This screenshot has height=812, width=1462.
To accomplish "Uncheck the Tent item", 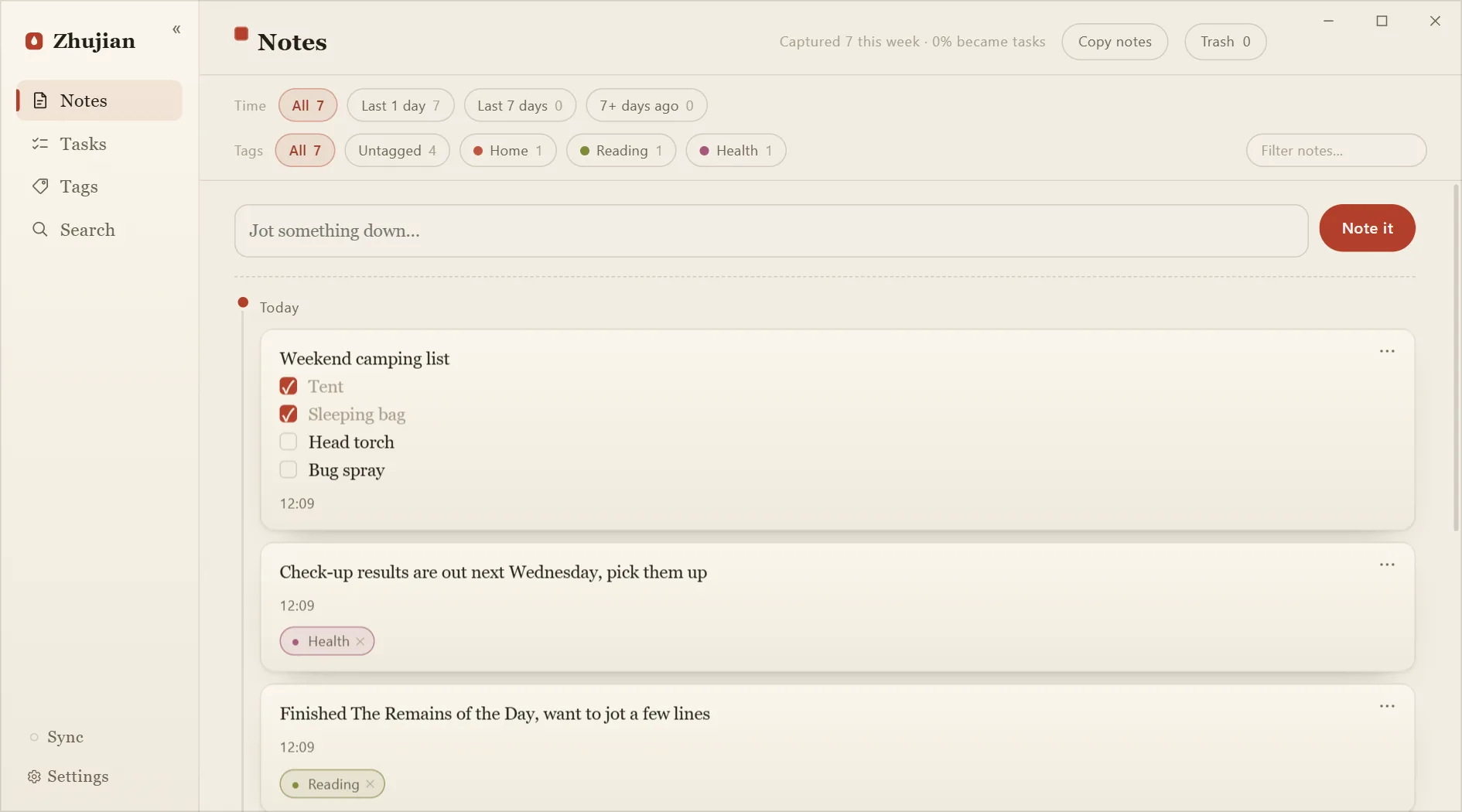I will [x=289, y=386].
